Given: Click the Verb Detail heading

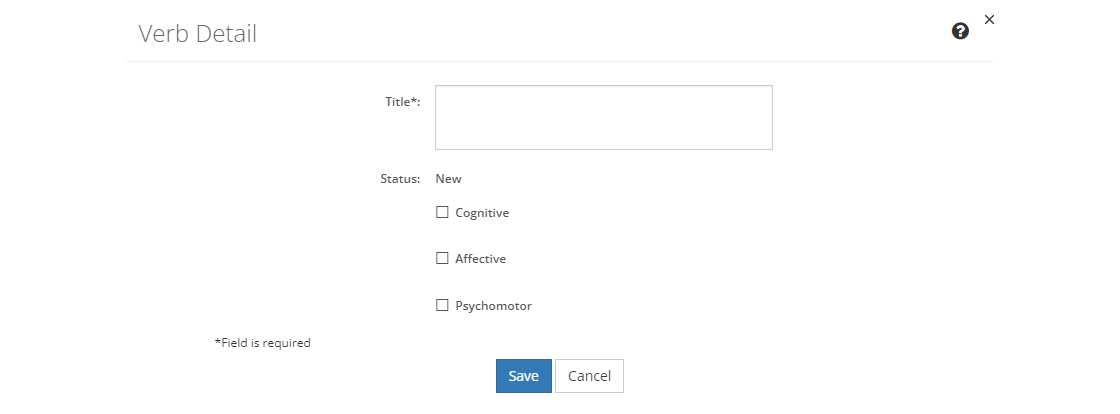Looking at the screenshot, I should pos(197,34).
